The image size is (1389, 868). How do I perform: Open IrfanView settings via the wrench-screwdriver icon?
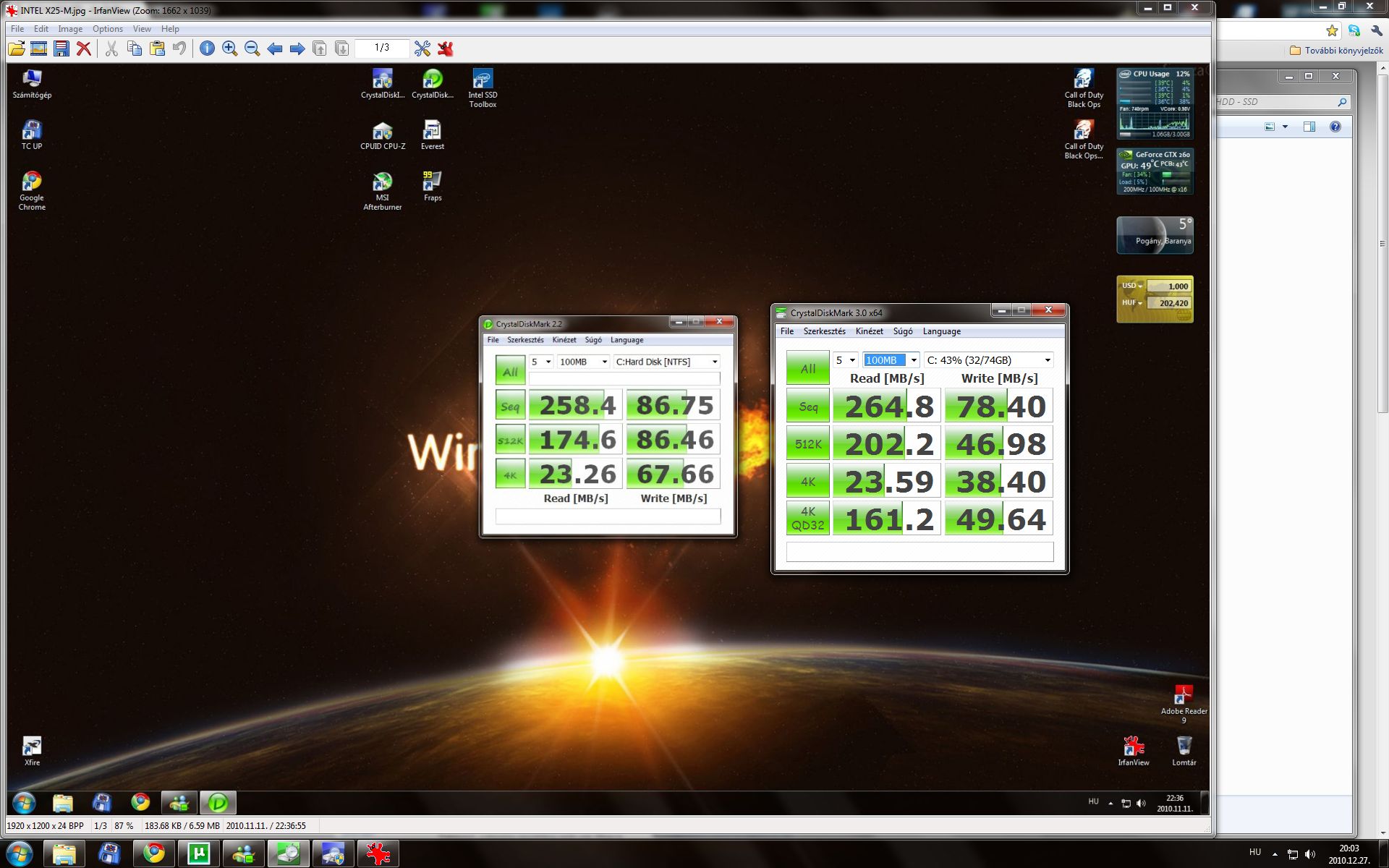coord(422,48)
